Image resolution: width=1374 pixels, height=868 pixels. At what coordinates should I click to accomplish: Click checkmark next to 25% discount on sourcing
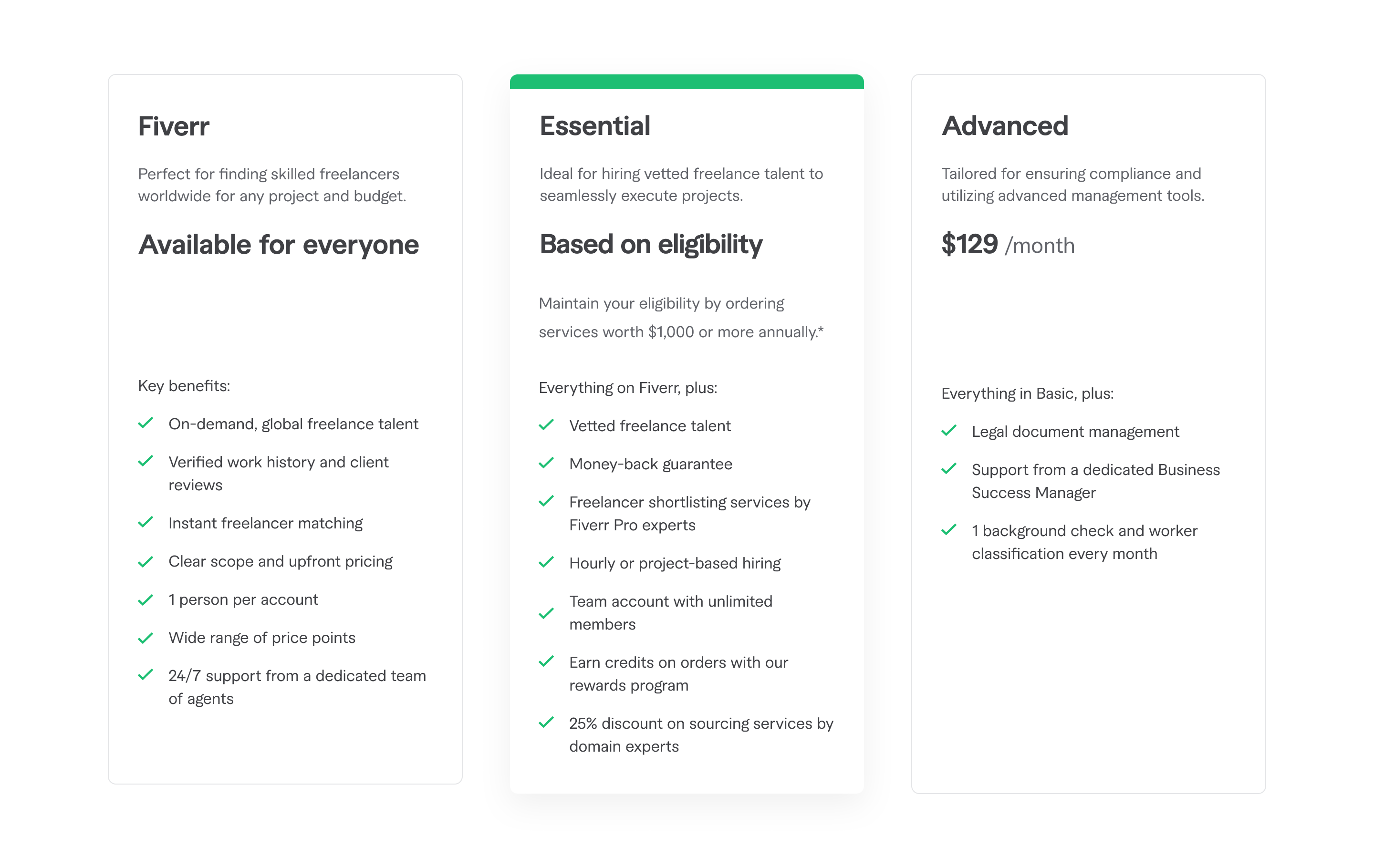pyautogui.click(x=546, y=723)
